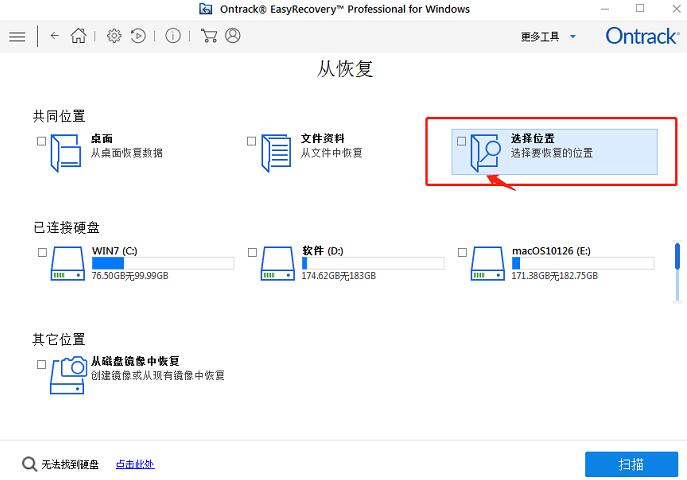Click the disk image camera icon
687x480 pixels.
coord(68,375)
